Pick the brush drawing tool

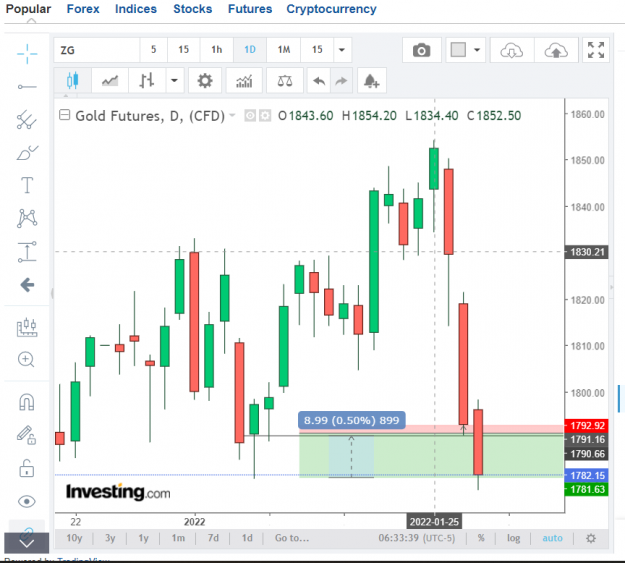pos(27,153)
